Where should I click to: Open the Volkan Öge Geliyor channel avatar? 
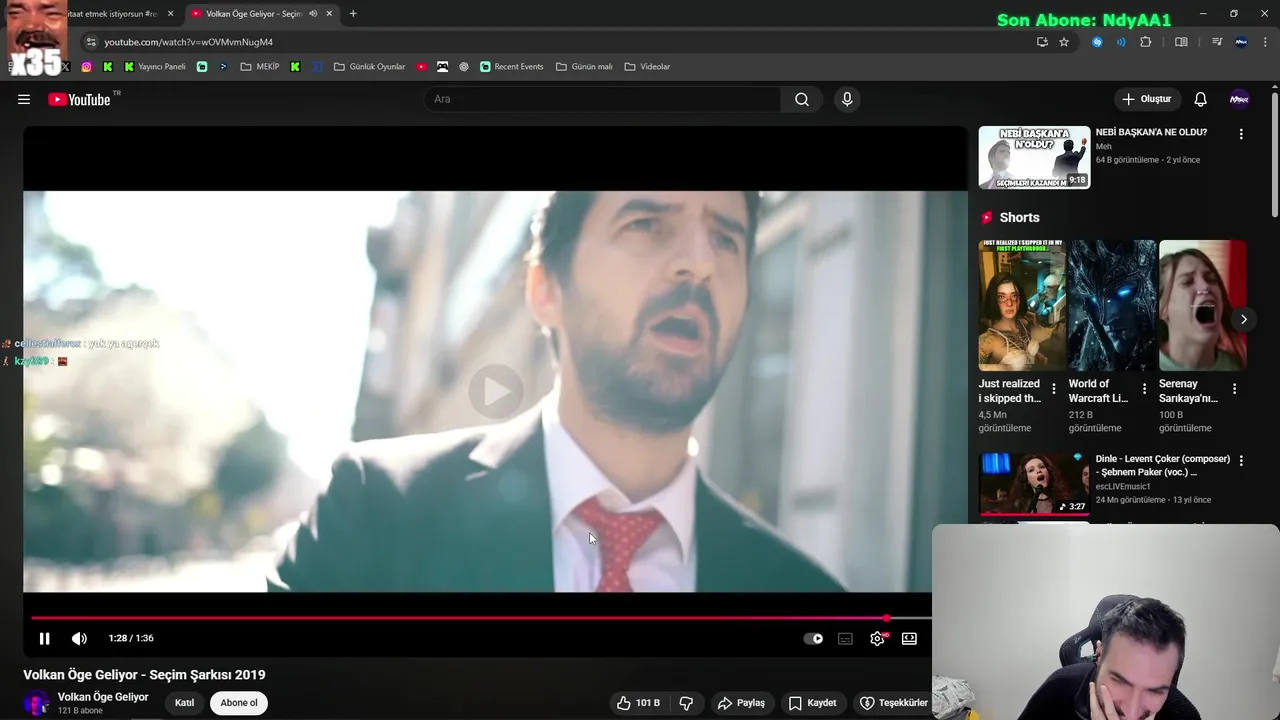click(x=36, y=703)
